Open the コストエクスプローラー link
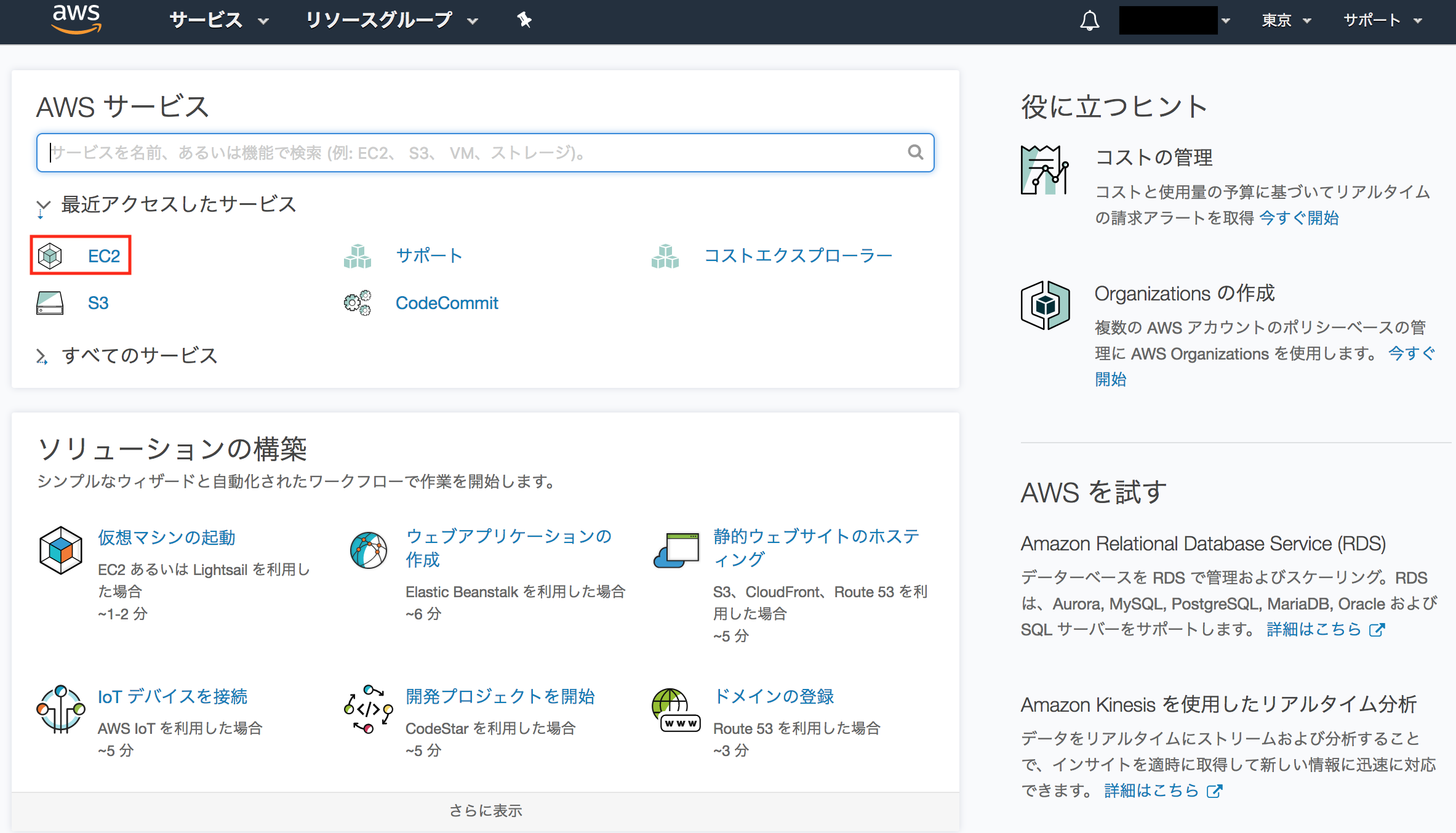This screenshot has width=1456, height=833. [x=798, y=256]
